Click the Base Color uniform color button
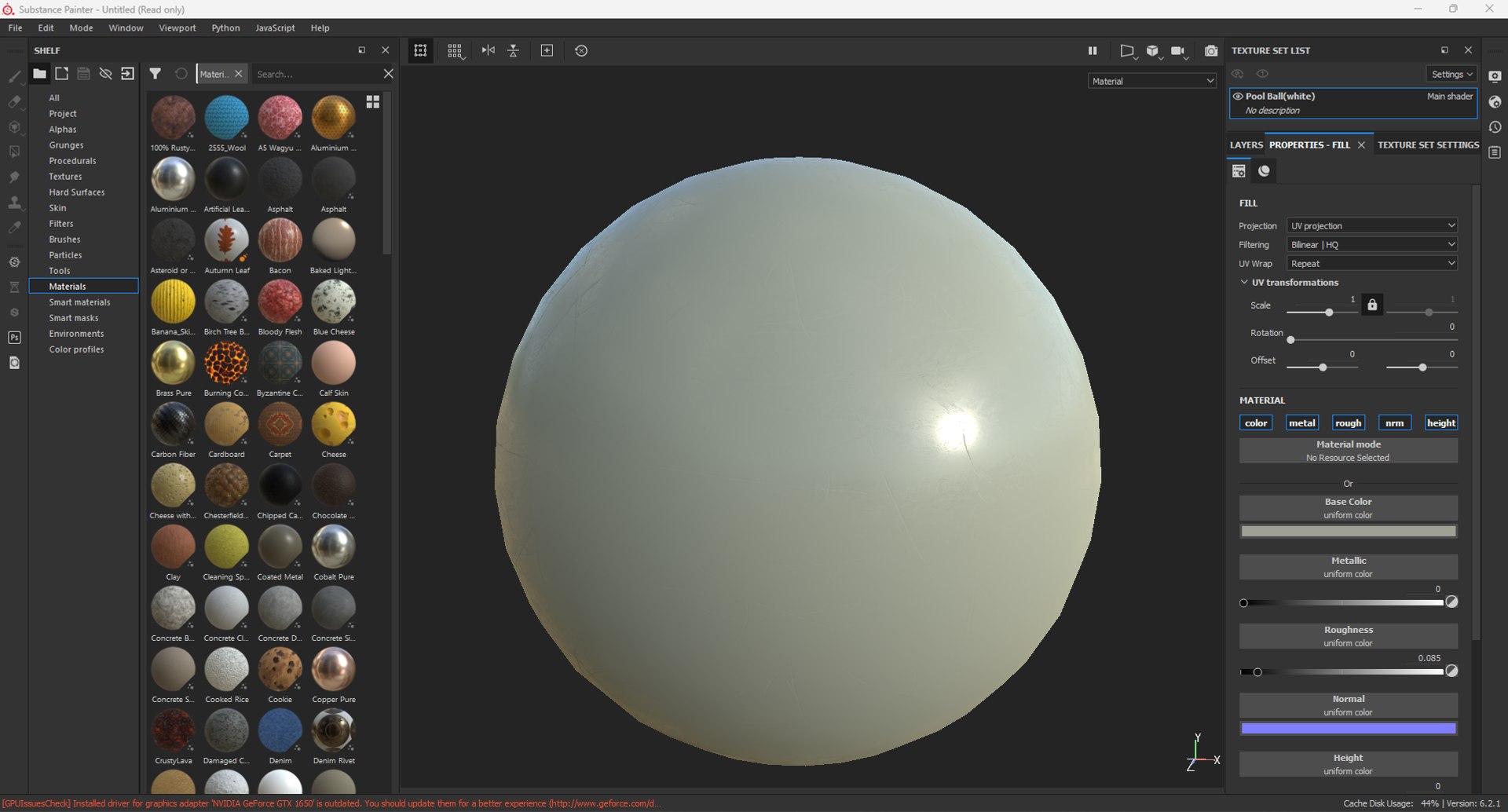This screenshot has height=812, width=1508. [x=1349, y=508]
